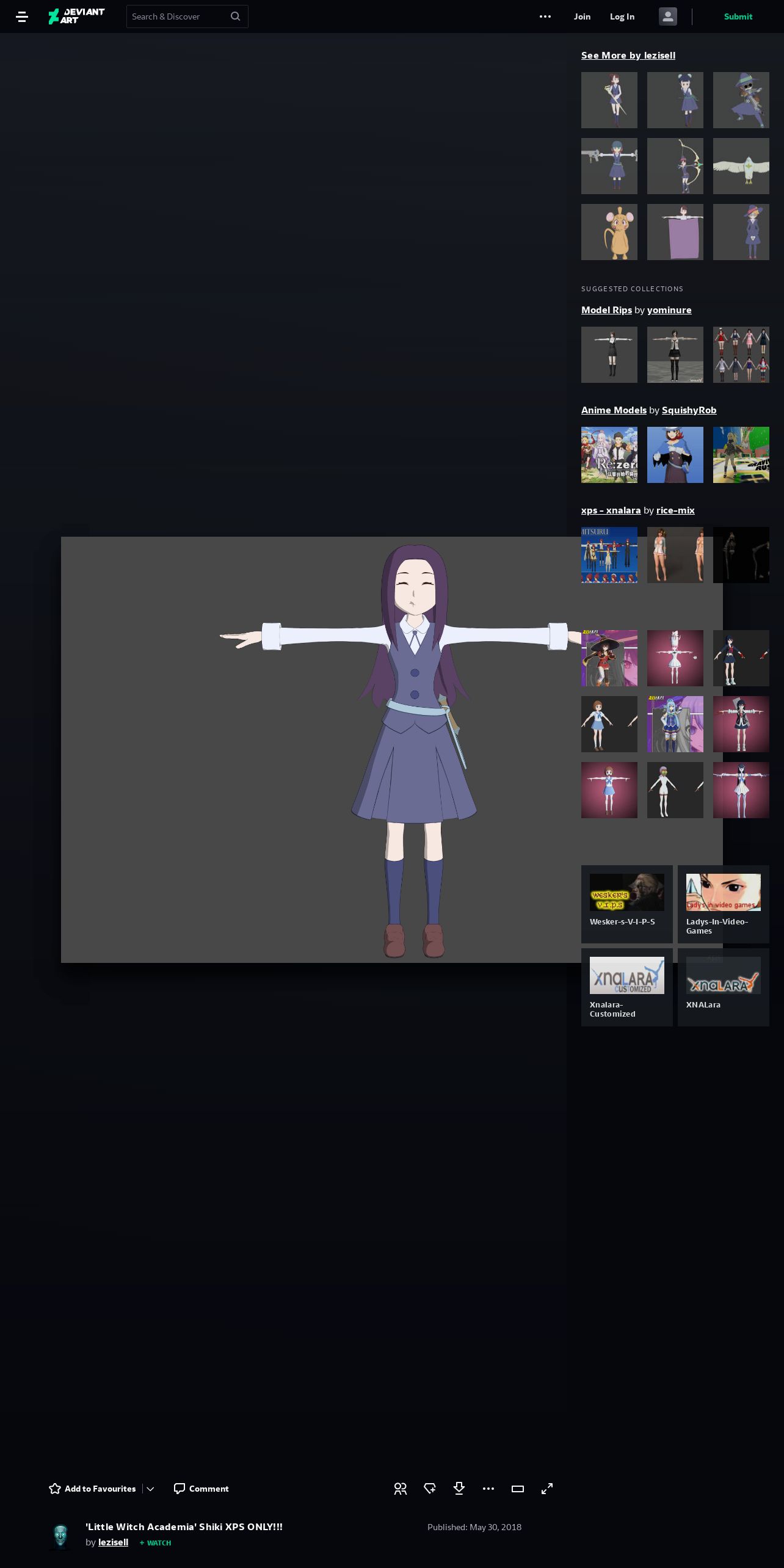The height and width of the screenshot is (1568, 784).
Task: Open the white bird model thumbnail
Action: 741,166
